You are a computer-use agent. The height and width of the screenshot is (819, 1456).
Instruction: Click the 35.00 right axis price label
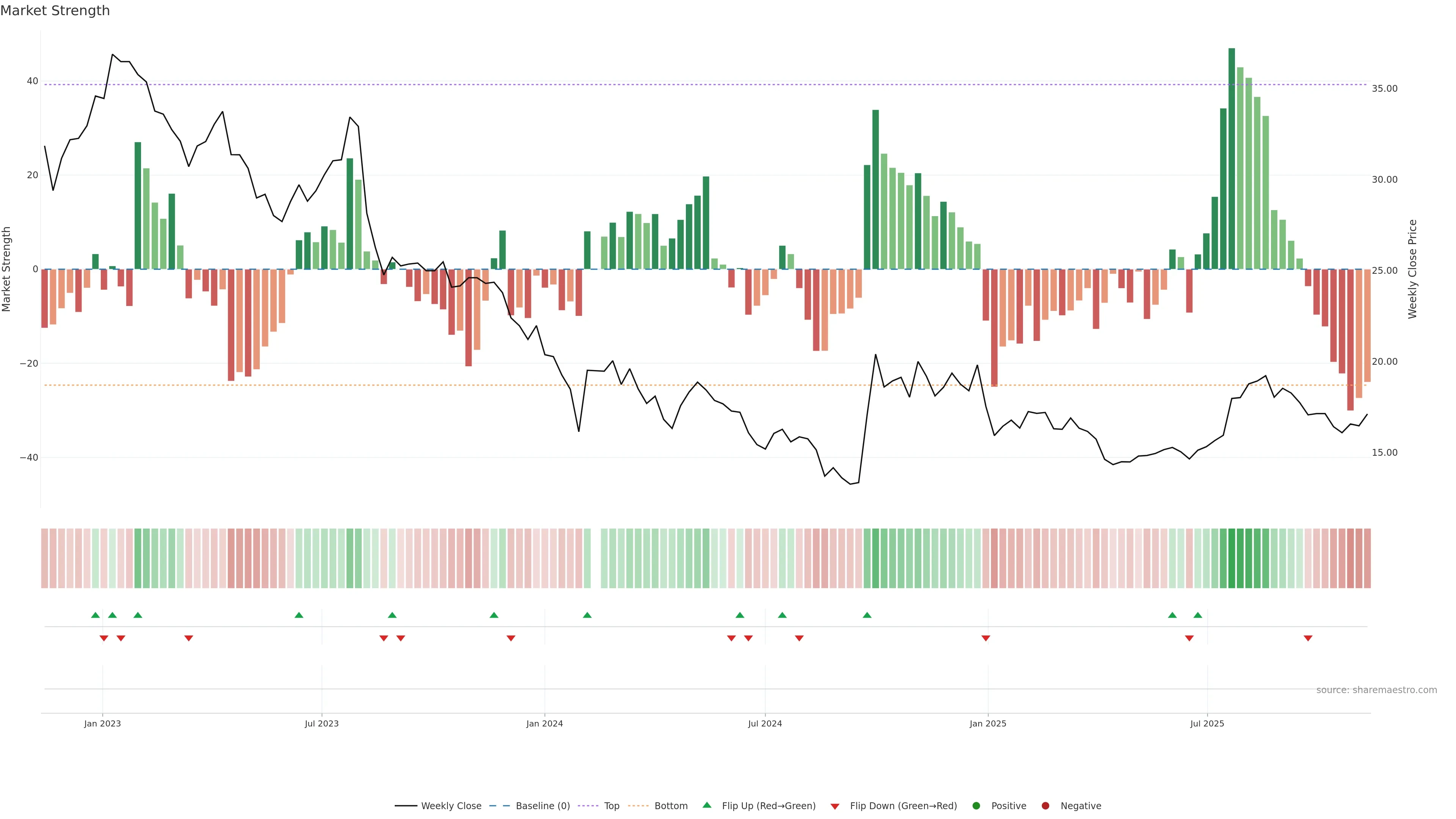point(1384,89)
